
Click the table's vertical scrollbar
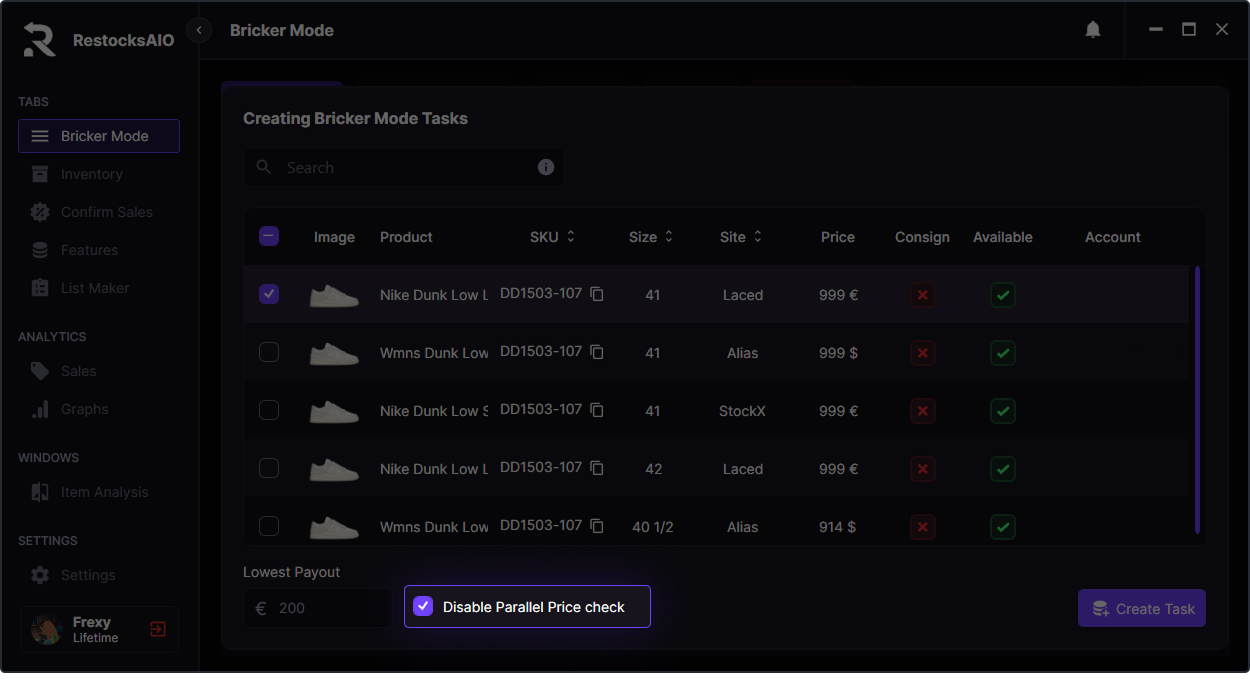click(x=1197, y=400)
